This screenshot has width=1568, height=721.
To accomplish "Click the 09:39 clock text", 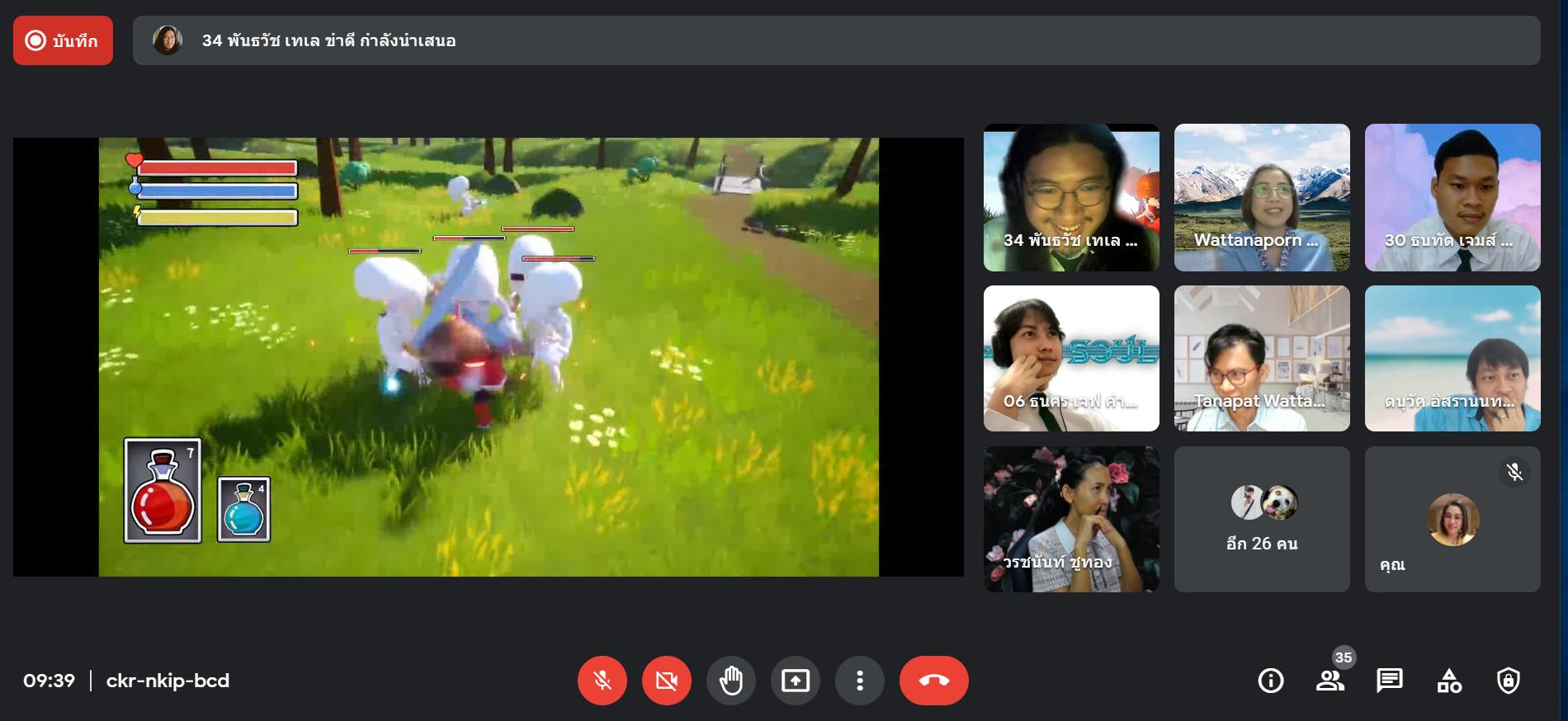I will click(49, 681).
